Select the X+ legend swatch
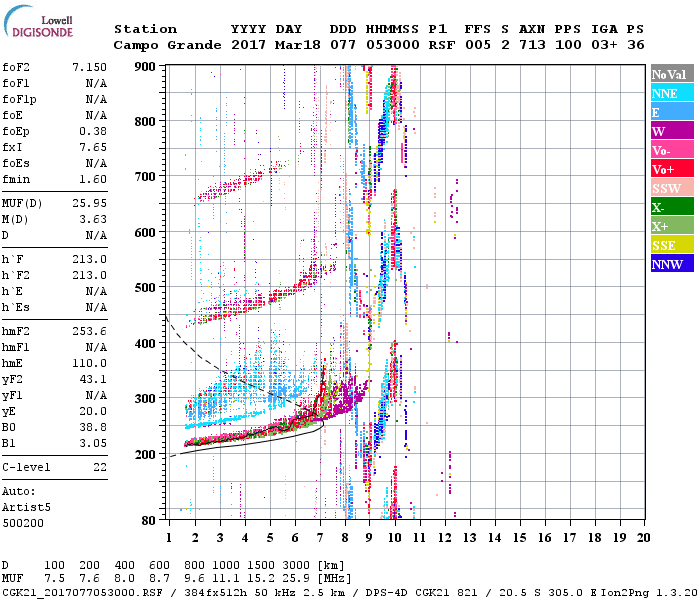The width and height of the screenshot is (700, 600). (672, 225)
